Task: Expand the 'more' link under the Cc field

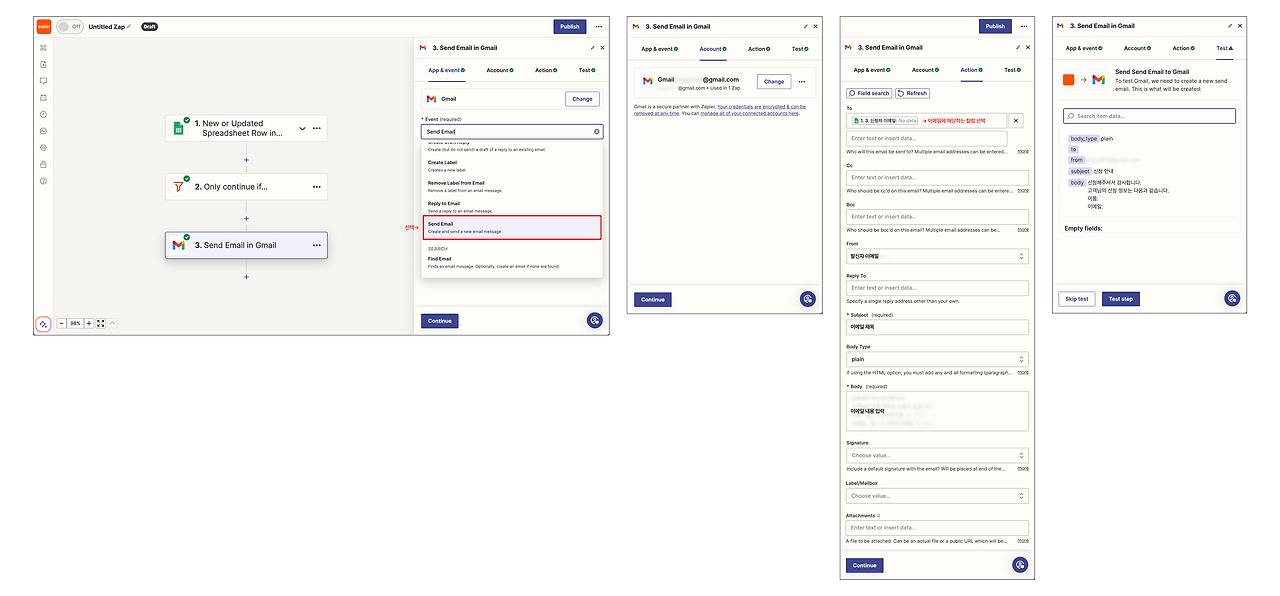Action: point(1022,191)
